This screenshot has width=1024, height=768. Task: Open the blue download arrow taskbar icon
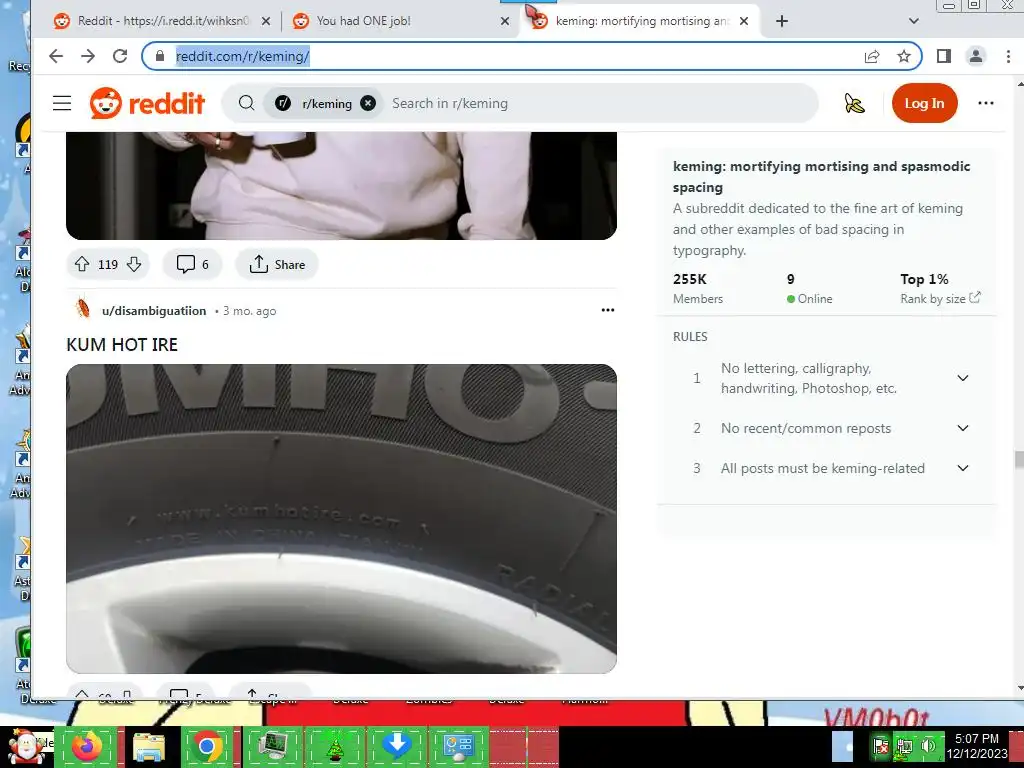pyautogui.click(x=396, y=746)
